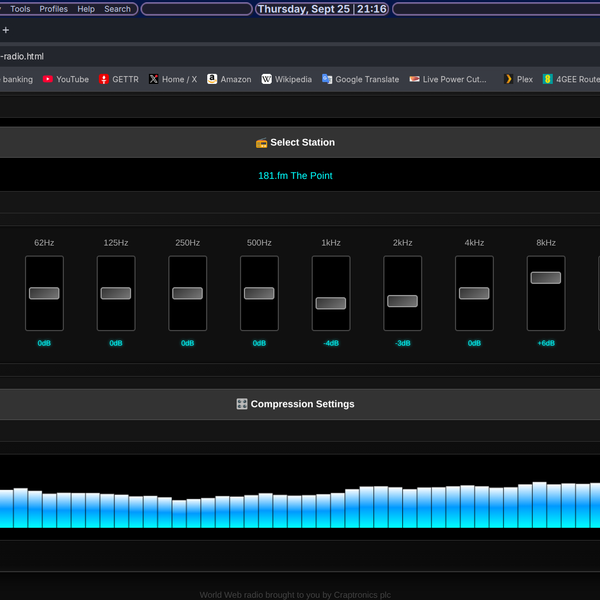Open the Tools menu

[x=20, y=9]
